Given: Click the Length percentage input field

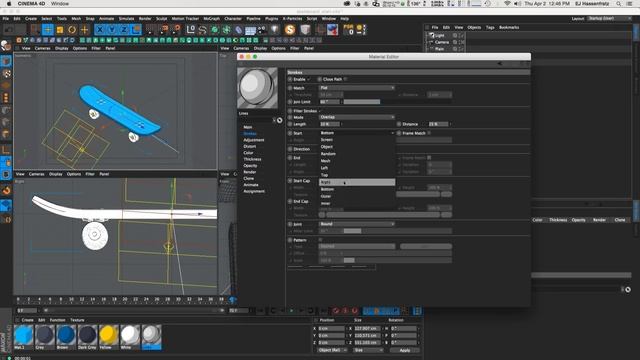Looking at the screenshot, I should (x=330, y=124).
